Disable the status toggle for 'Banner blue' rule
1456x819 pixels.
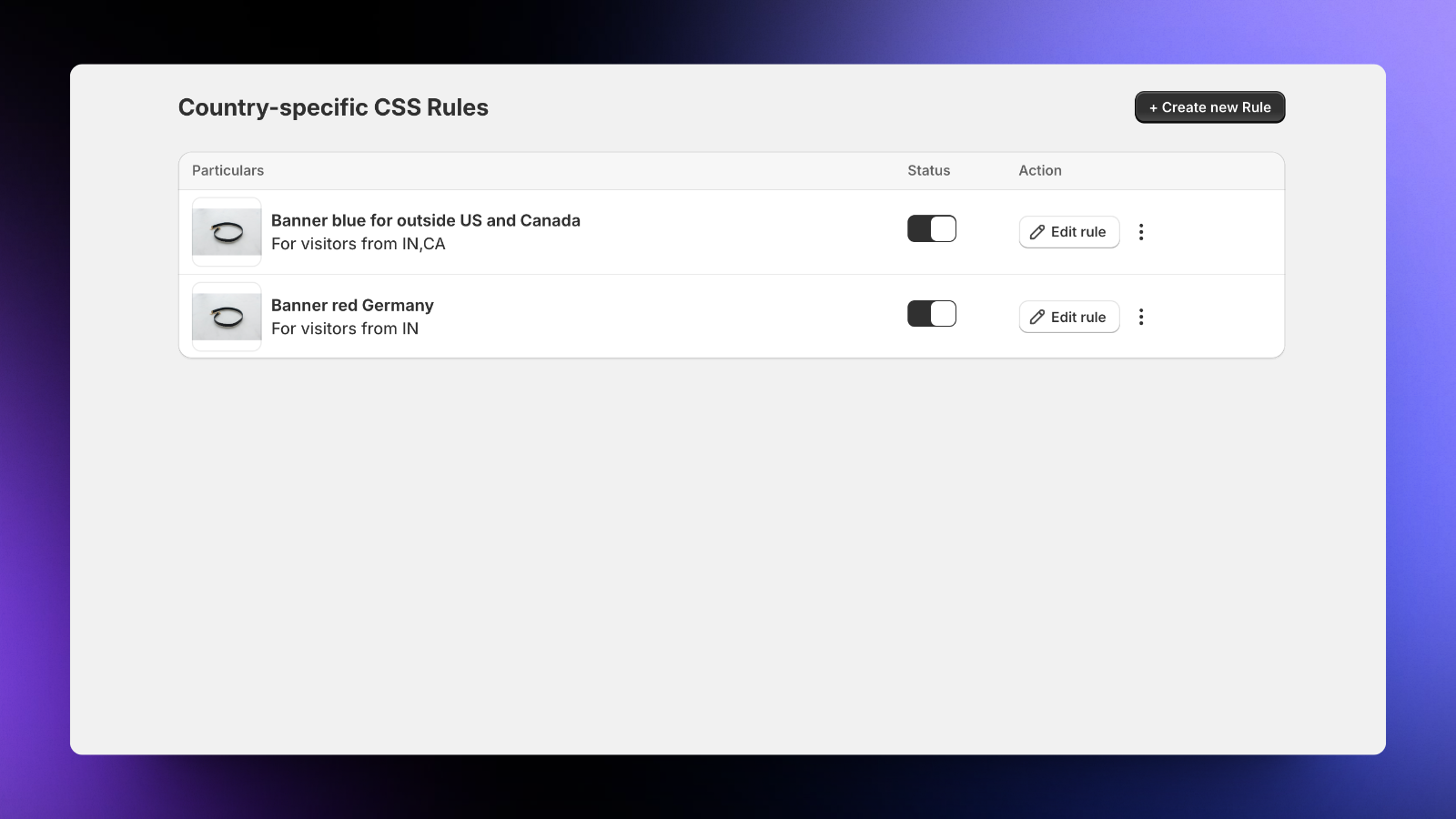932,228
